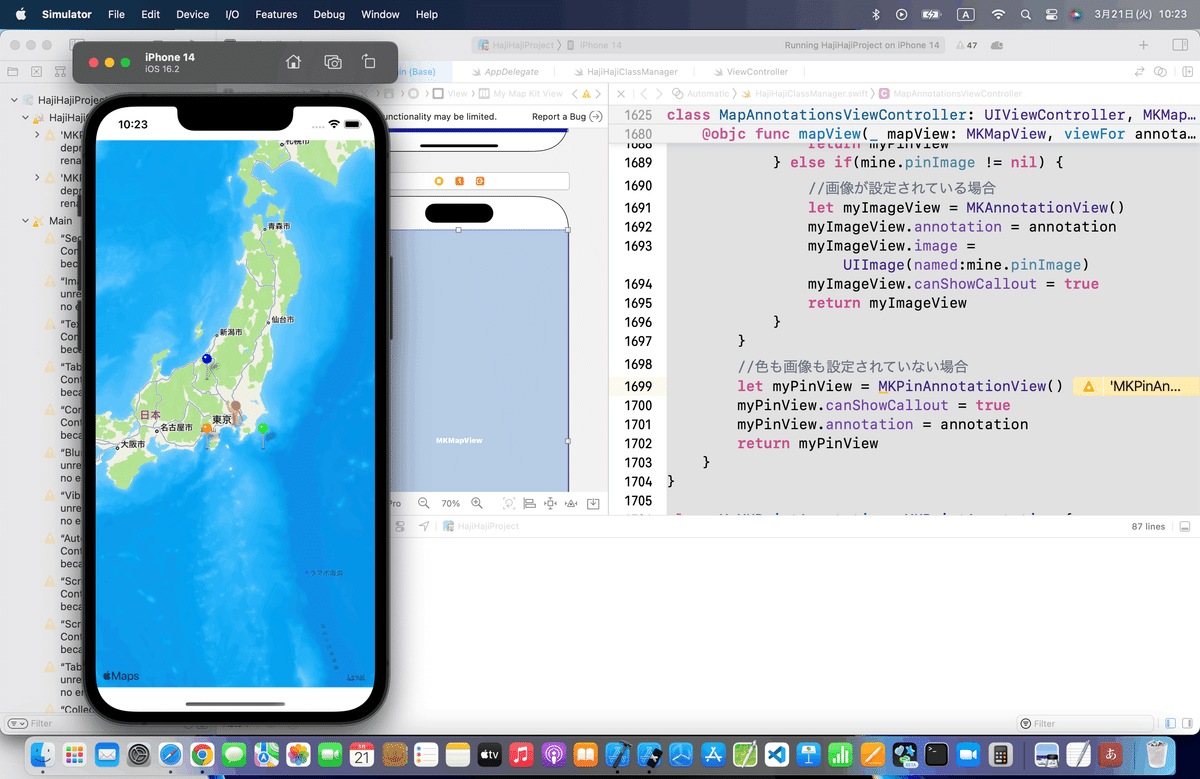Open the Debug menu

329,14
